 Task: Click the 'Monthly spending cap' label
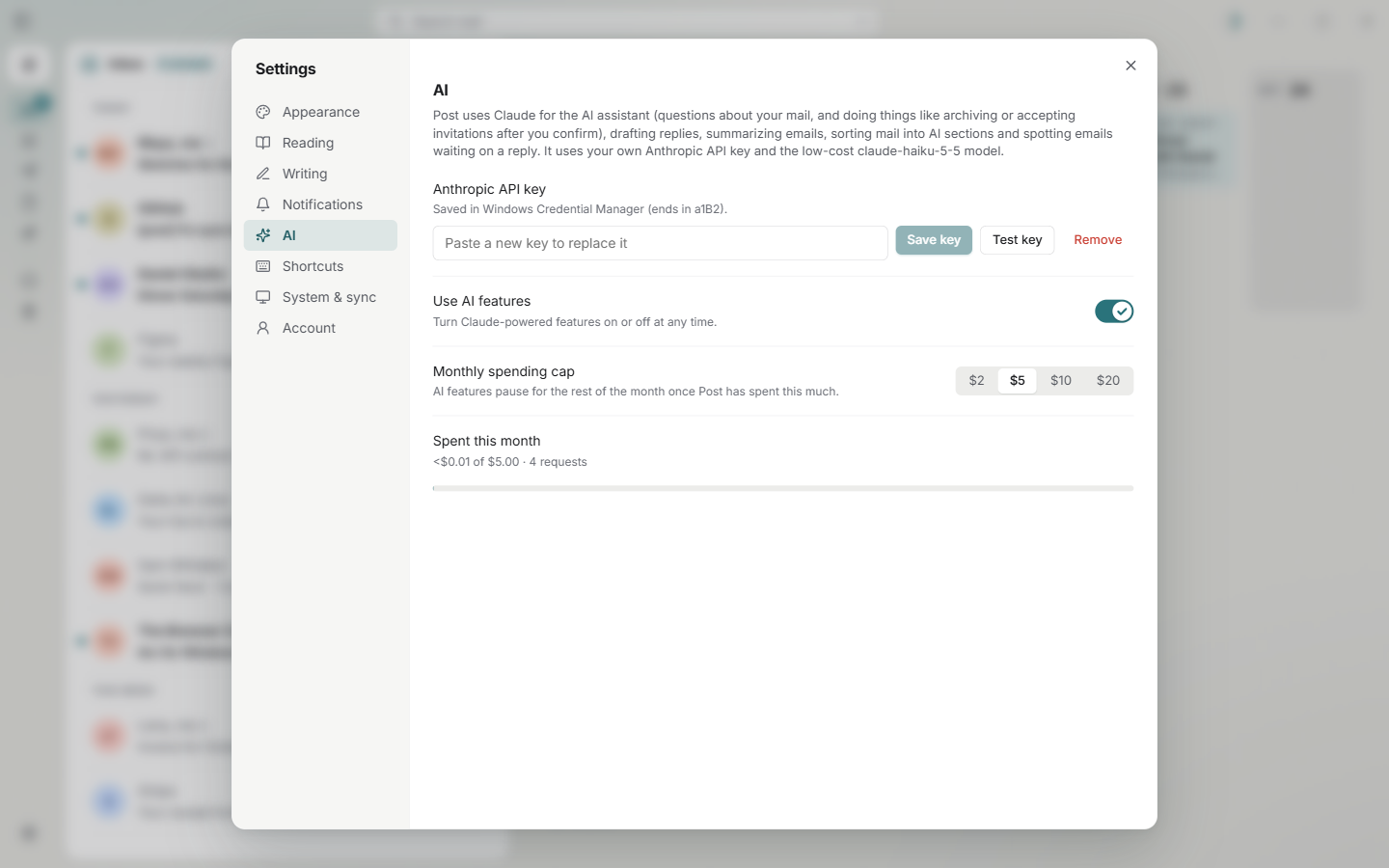[504, 371]
